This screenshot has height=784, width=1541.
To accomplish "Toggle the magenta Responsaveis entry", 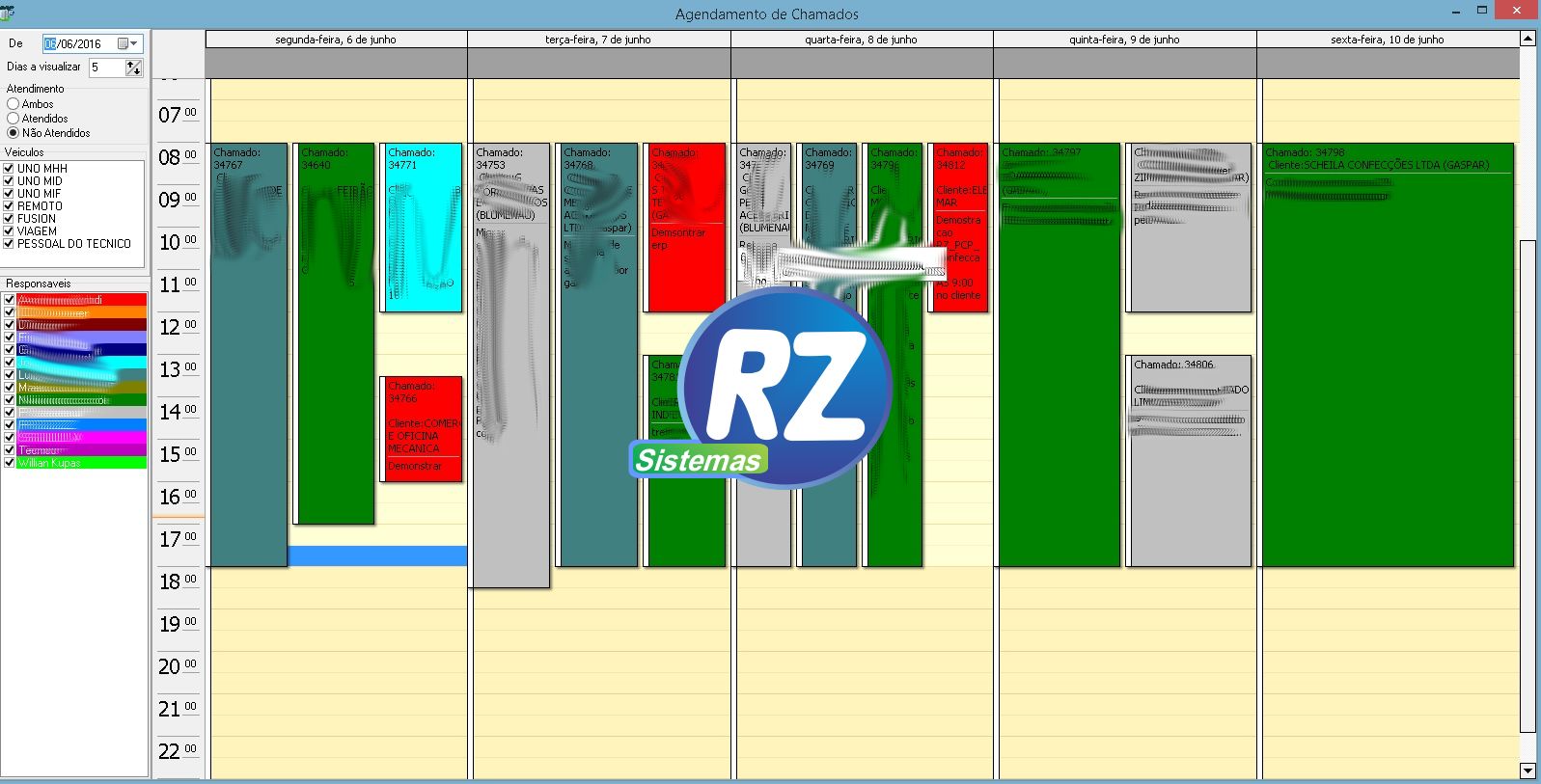I will pyautogui.click(x=10, y=438).
